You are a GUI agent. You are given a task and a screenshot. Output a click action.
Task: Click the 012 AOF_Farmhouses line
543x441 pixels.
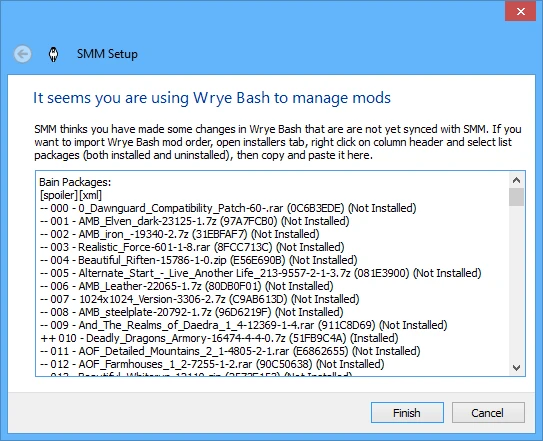coord(212,364)
